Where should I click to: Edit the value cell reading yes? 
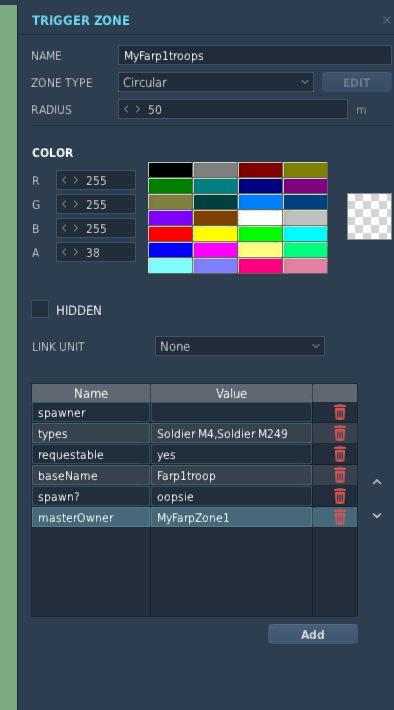coord(231,454)
